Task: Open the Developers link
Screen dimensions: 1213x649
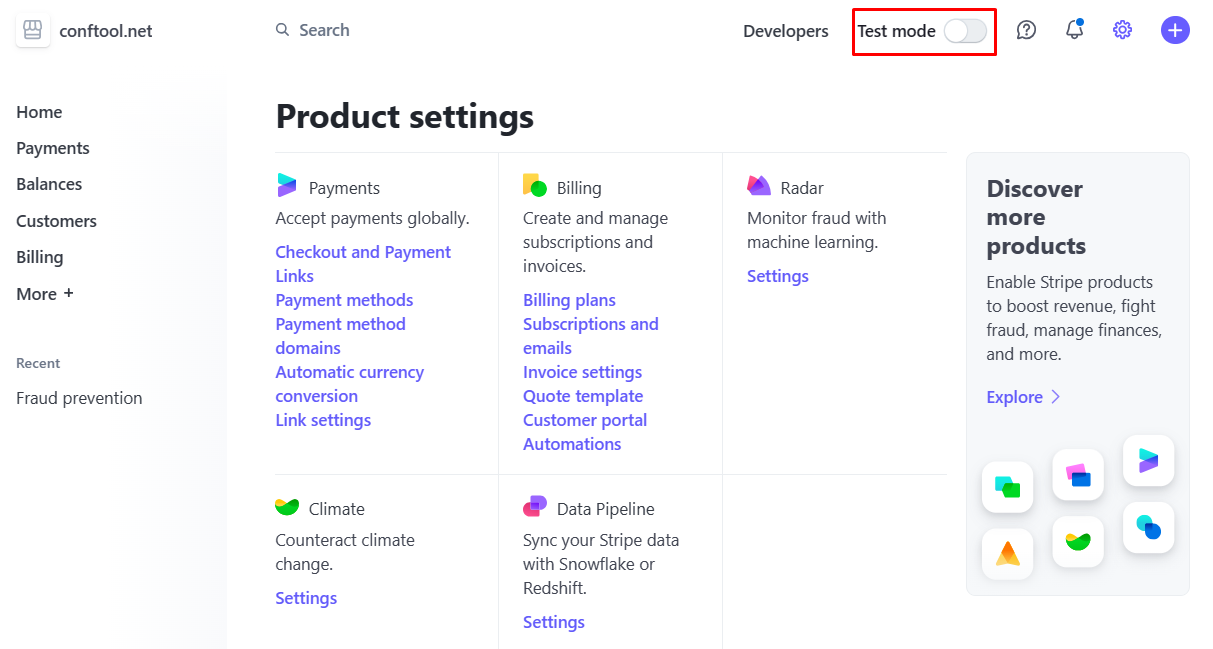Action: (x=786, y=31)
